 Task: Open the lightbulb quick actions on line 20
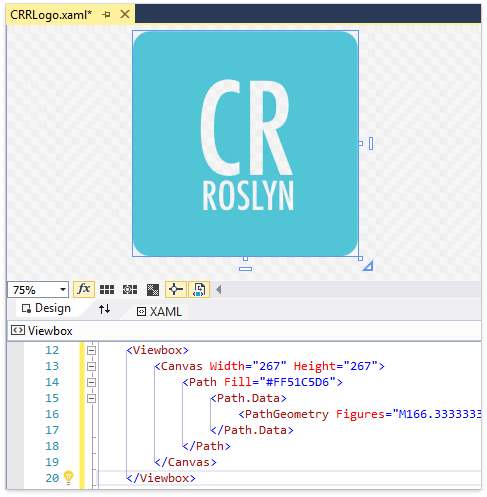(68, 478)
